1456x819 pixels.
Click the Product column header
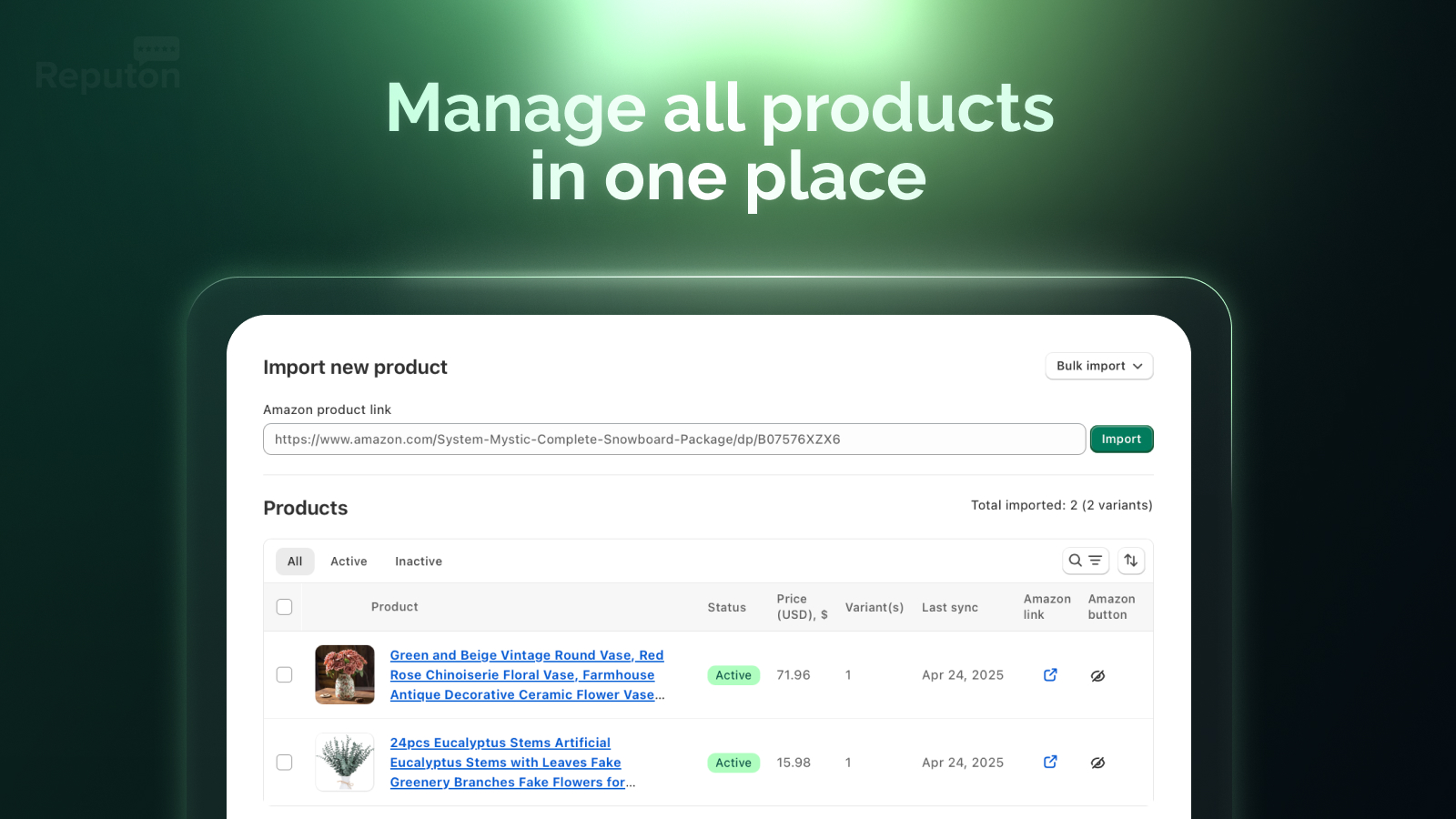coord(395,607)
